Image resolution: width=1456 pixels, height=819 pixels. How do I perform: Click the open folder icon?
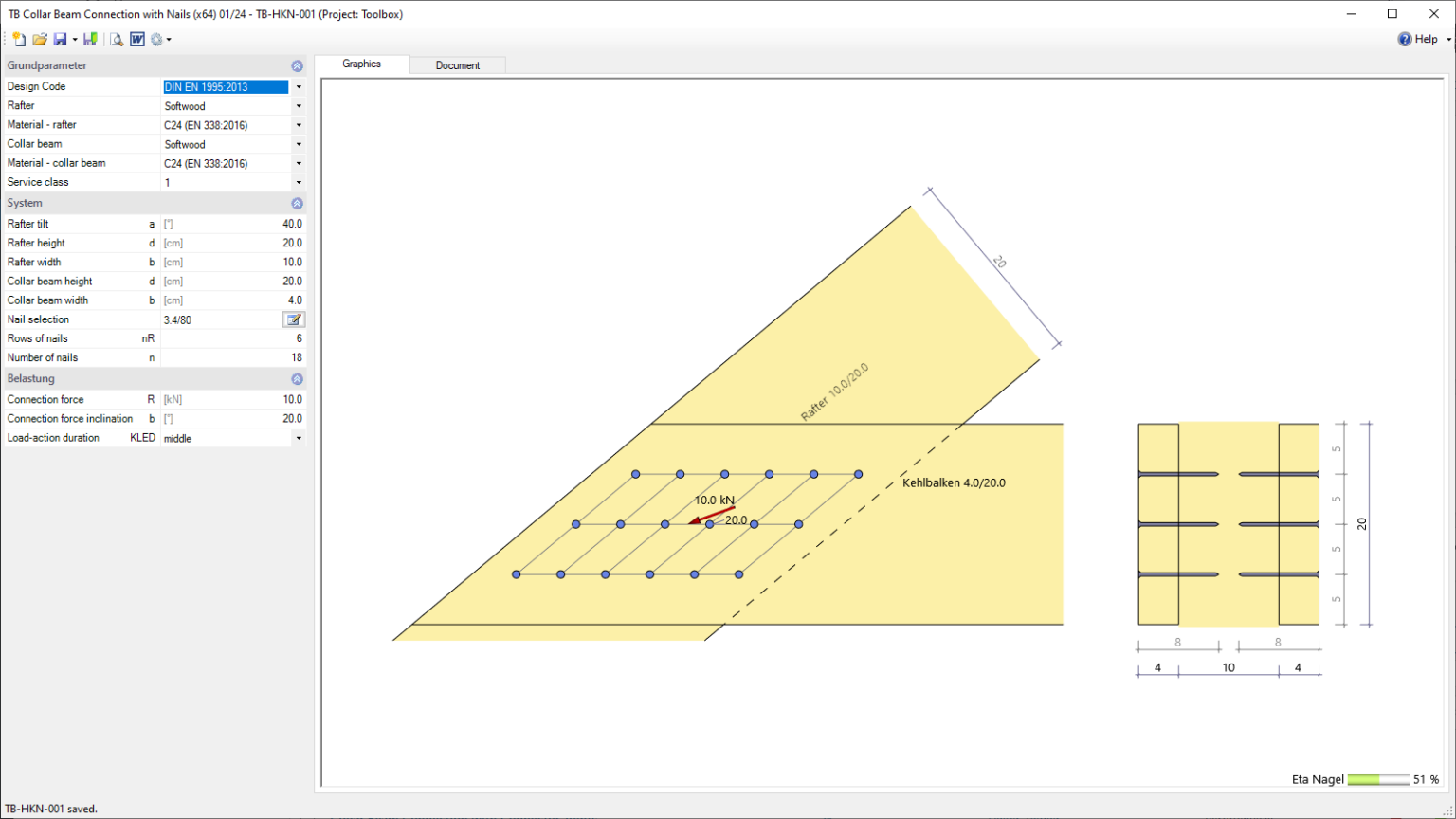pyautogui.click(x=40, y=39)
